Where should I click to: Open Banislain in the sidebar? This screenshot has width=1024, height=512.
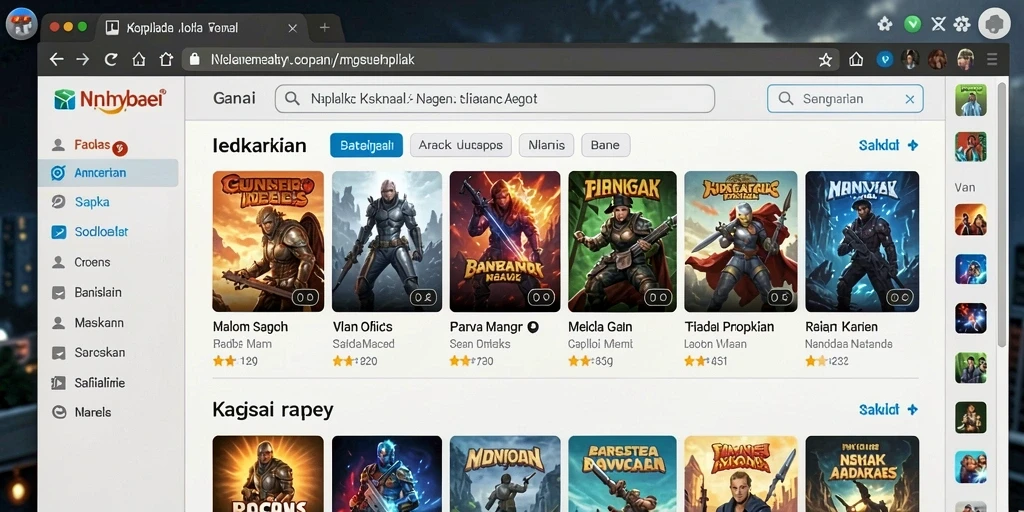[98, 293]
